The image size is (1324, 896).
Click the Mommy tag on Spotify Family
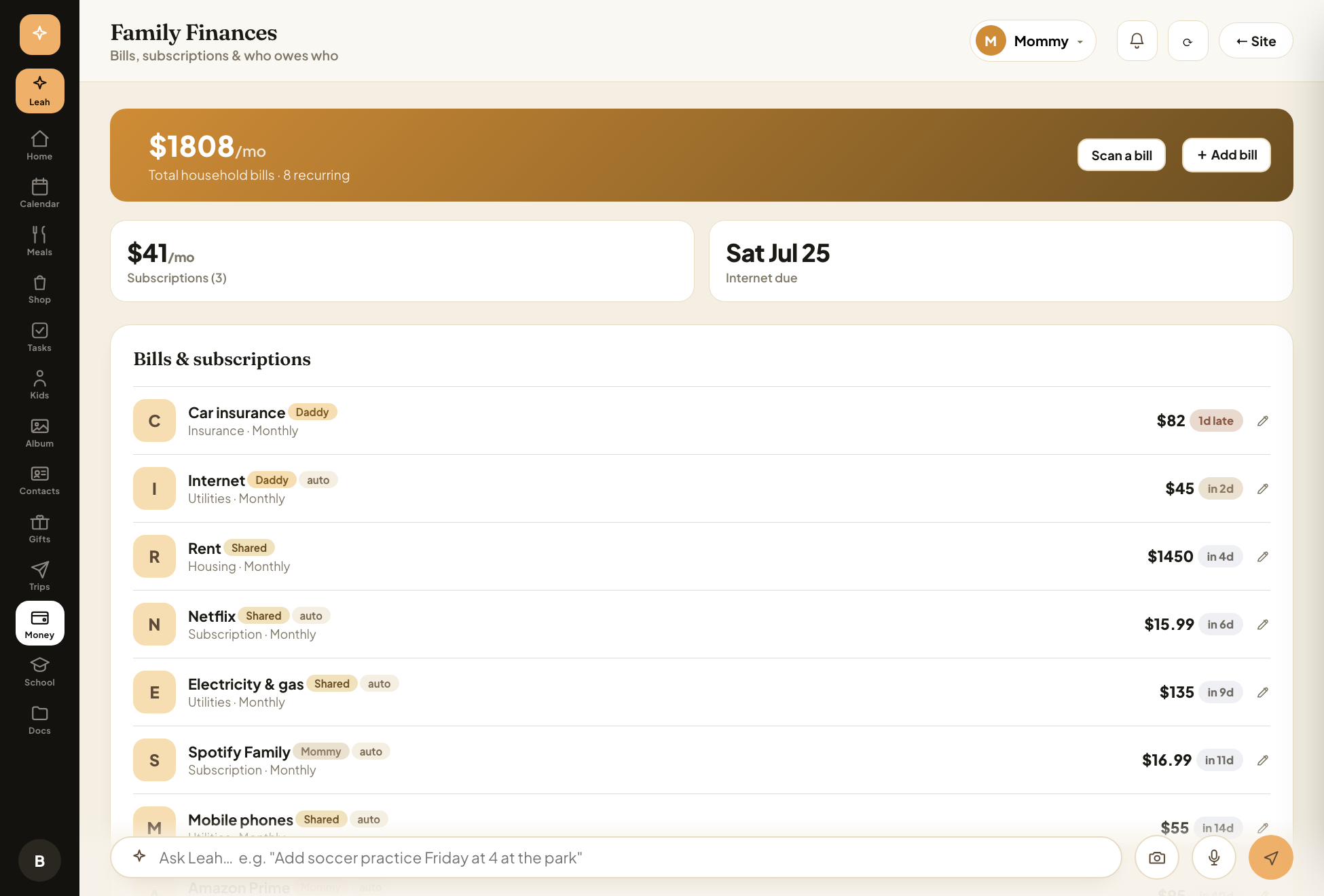[321, 751]
